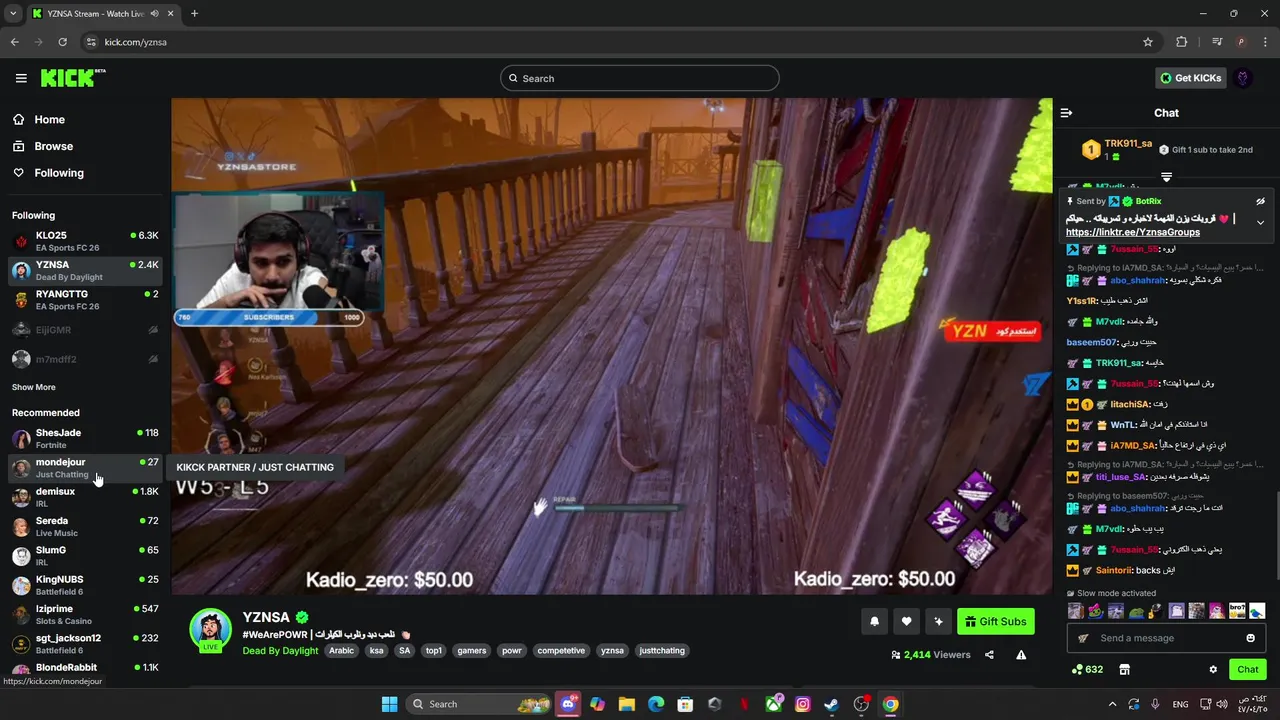1280x720 pixels.
Task: Reload the page in Chrome
Action: click(62, 42)
